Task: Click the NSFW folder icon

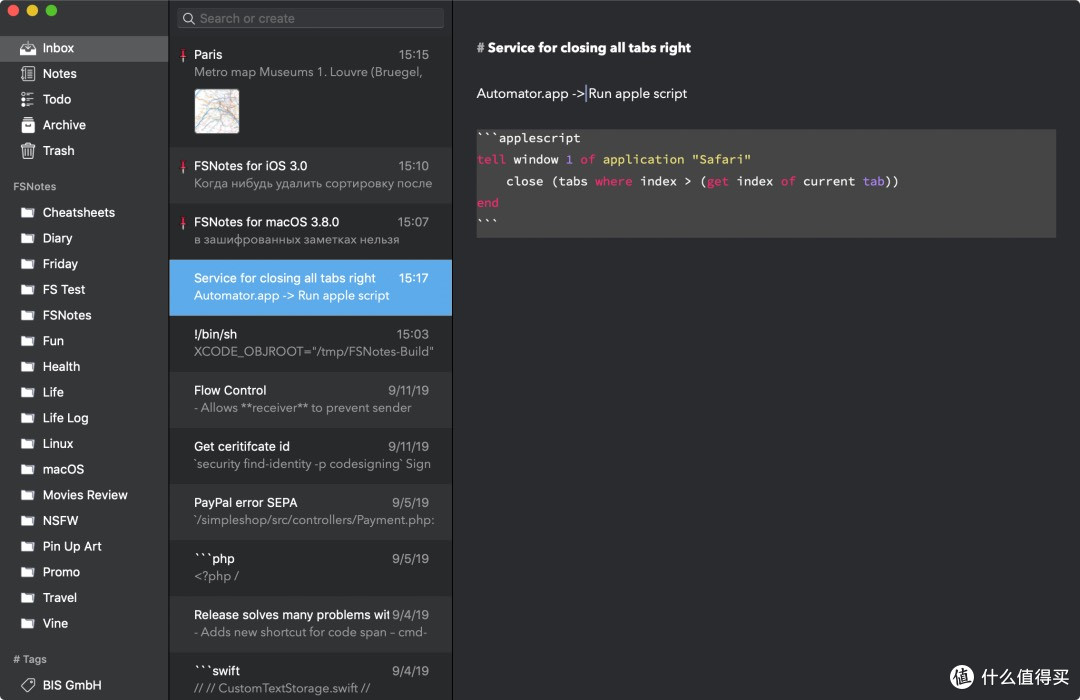Action: [x=28, y=520]
